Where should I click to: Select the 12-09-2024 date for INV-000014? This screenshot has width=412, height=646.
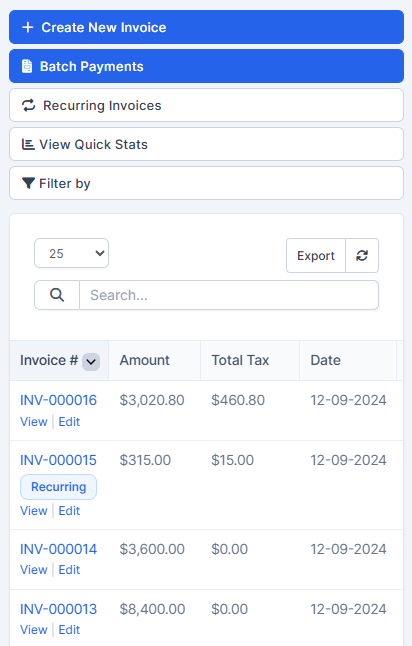[349, 549]
